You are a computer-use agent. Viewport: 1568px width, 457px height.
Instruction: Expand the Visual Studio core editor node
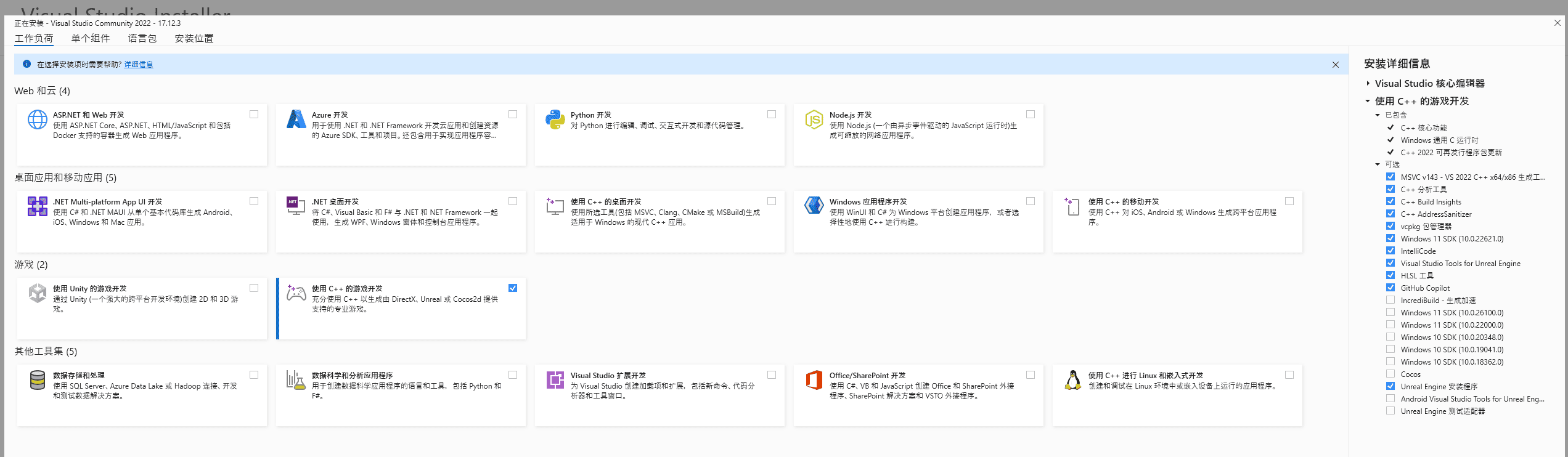pos(1368,83)
